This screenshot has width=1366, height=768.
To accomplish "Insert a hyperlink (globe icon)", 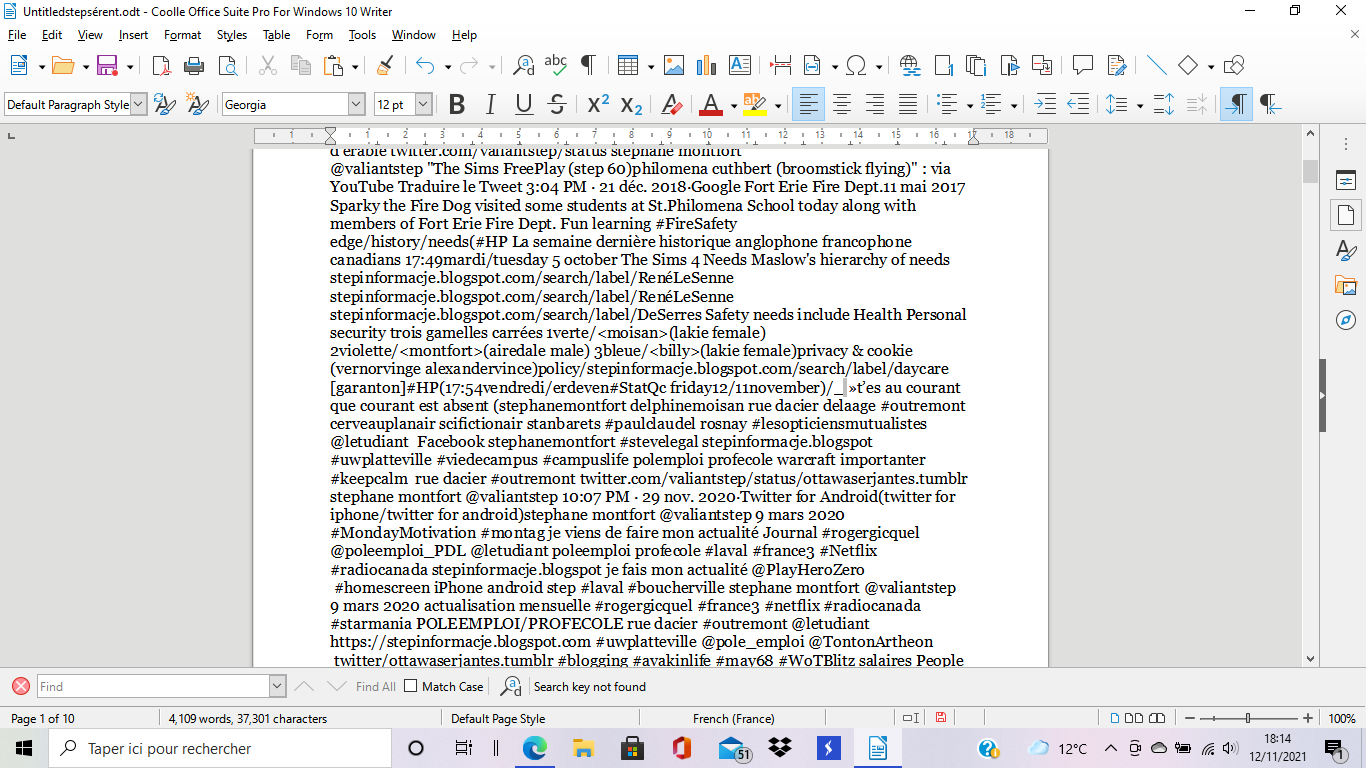I will [x=910, y=66].
